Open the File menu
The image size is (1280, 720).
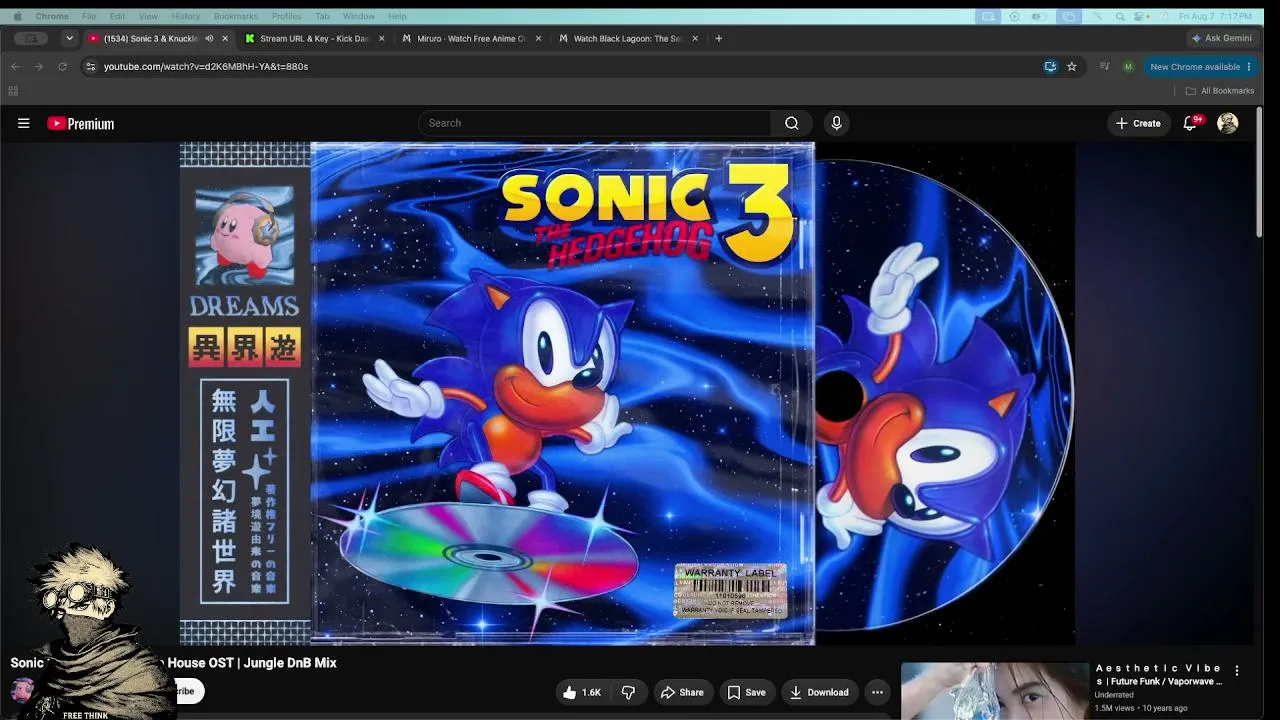click(89, 16)
